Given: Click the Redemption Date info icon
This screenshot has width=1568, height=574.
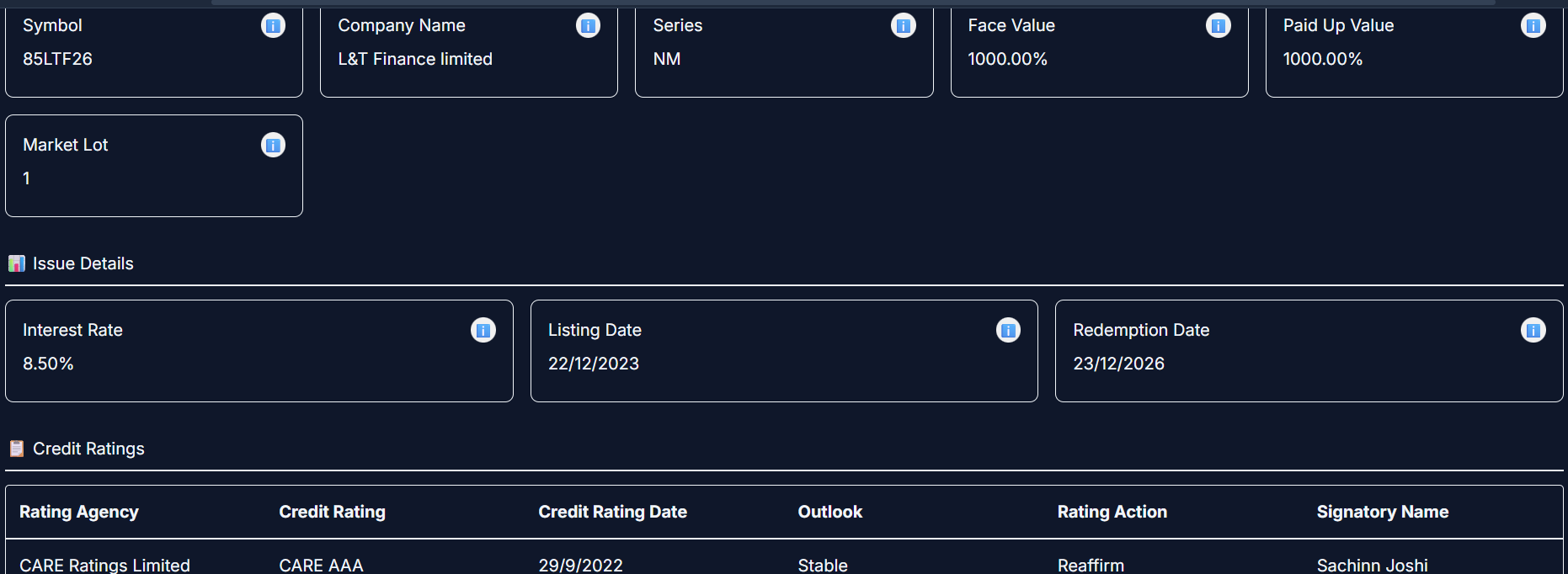Looking at the screenshot, I should [x=1533, y=331].
